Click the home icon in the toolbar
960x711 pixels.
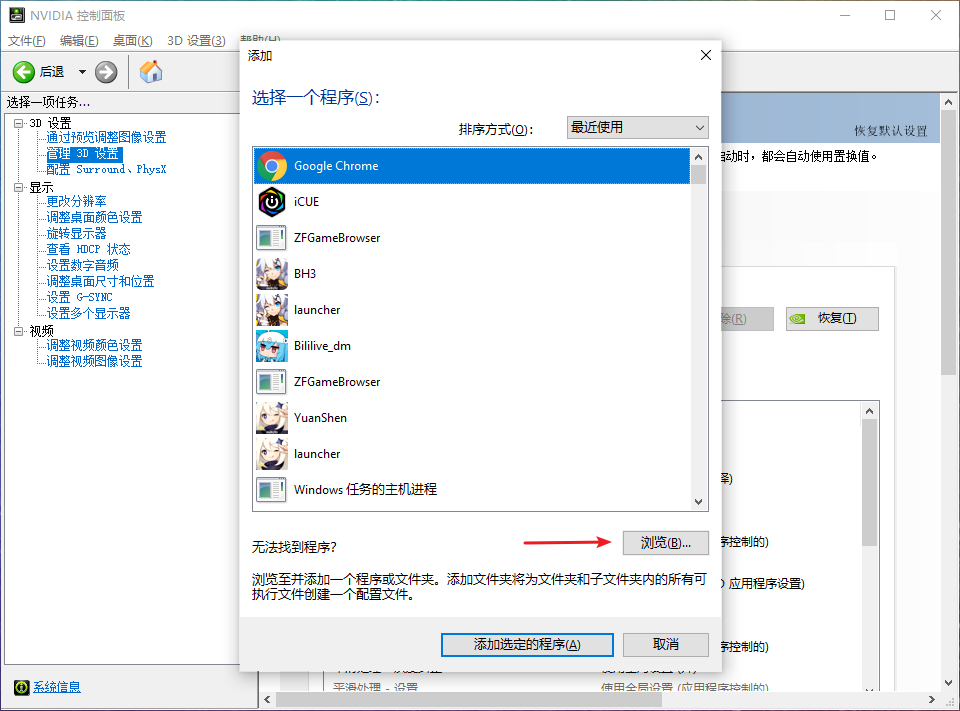[x=151, y=72]
